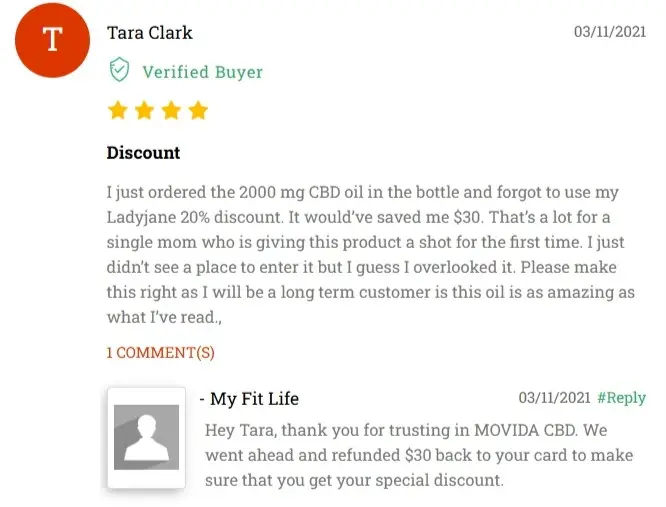The width and height of the screenshot is (666, 507).
Task: Click Tara Clark's red "T" avatar
Action: [52, 41]
